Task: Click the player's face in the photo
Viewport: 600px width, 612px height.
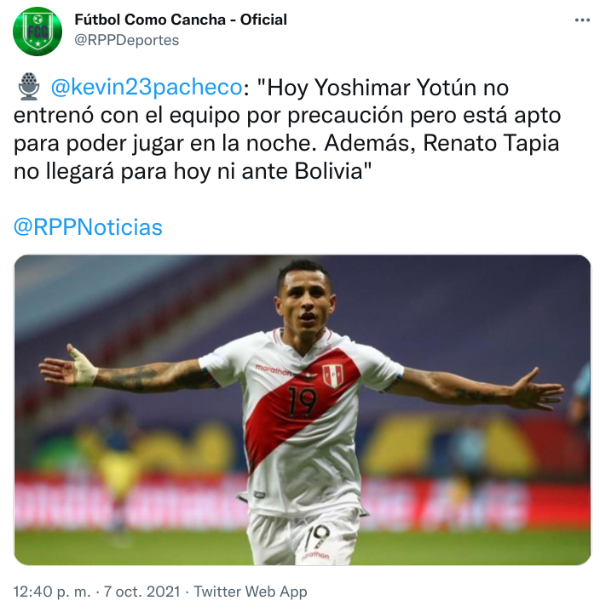Action: [x=305, y=302]
